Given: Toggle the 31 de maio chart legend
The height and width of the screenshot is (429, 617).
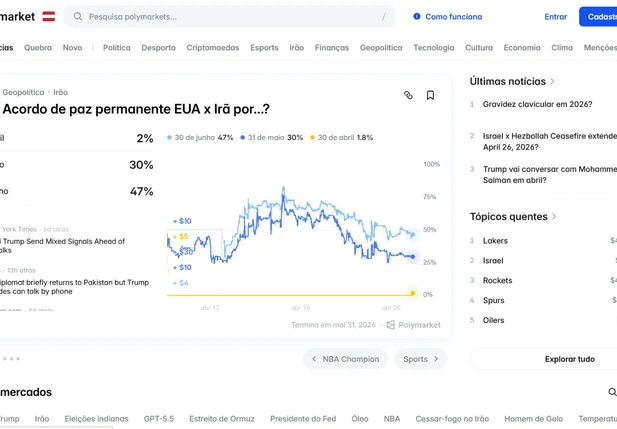Looking at the screenshot, I should [272, 137].
